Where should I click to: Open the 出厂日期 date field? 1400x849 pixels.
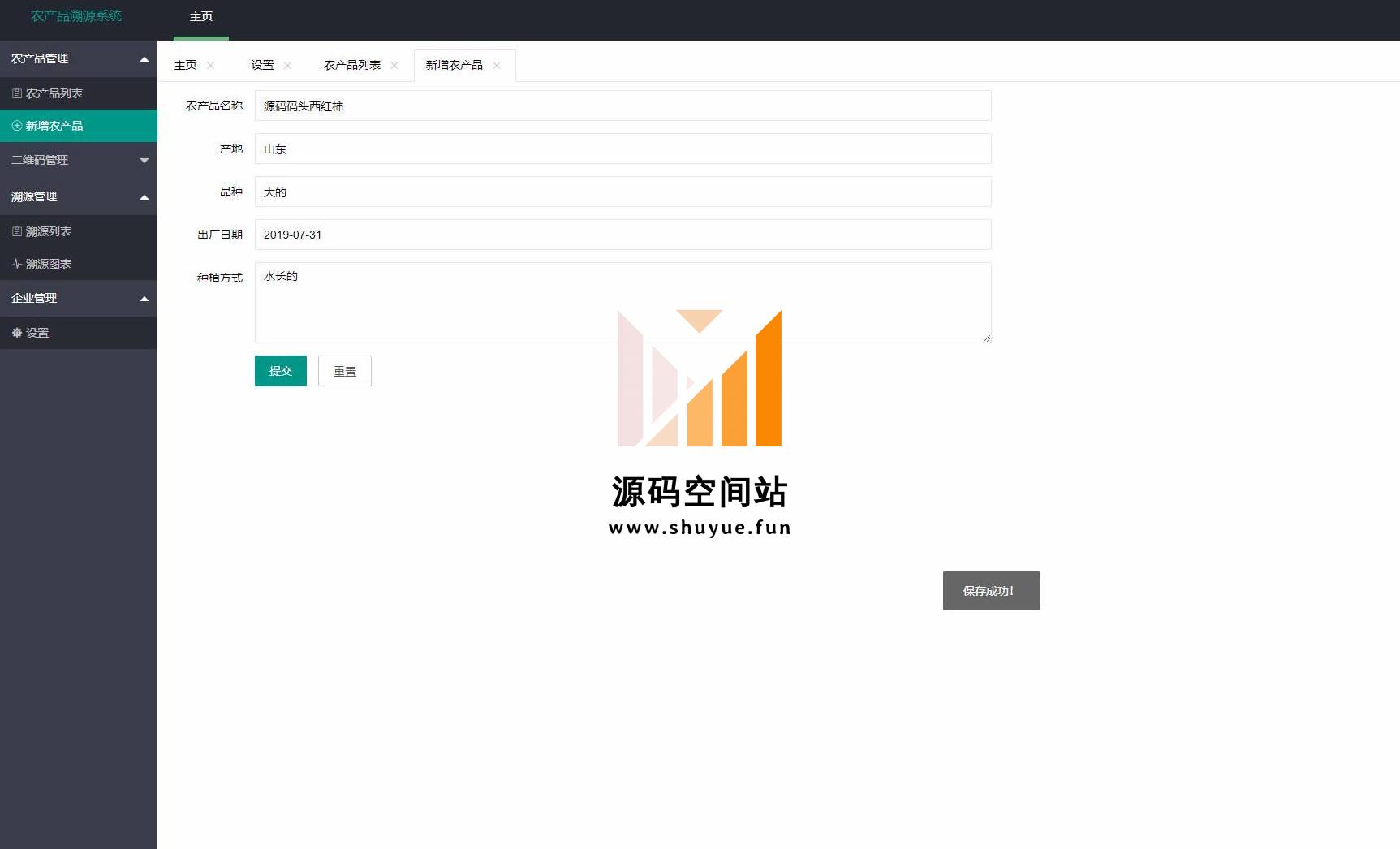click(x=623, y=235)
